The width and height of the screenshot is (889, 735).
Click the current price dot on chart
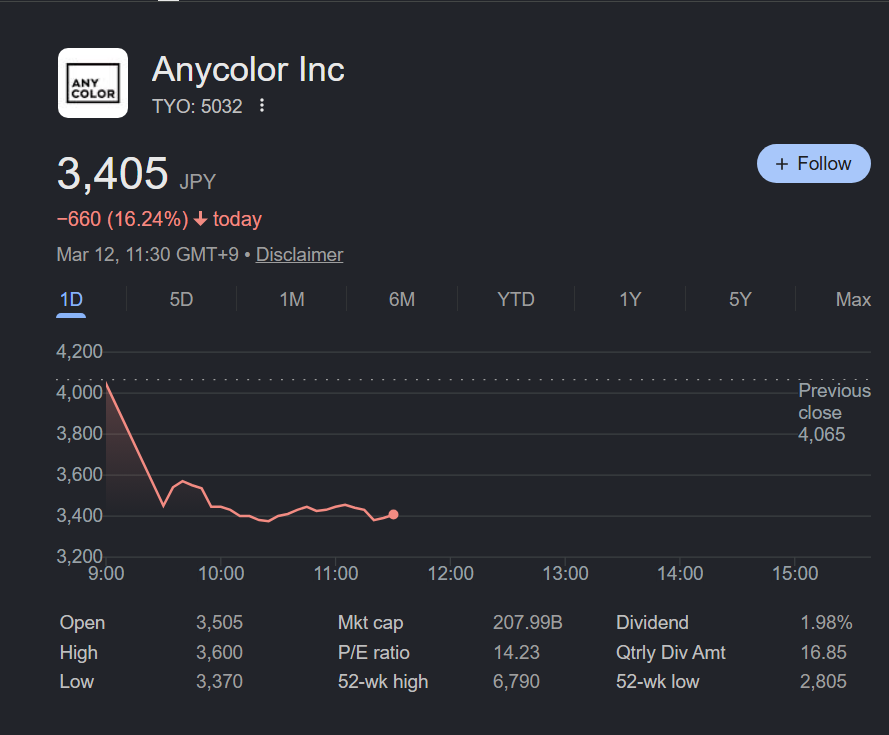pos(393,514)
